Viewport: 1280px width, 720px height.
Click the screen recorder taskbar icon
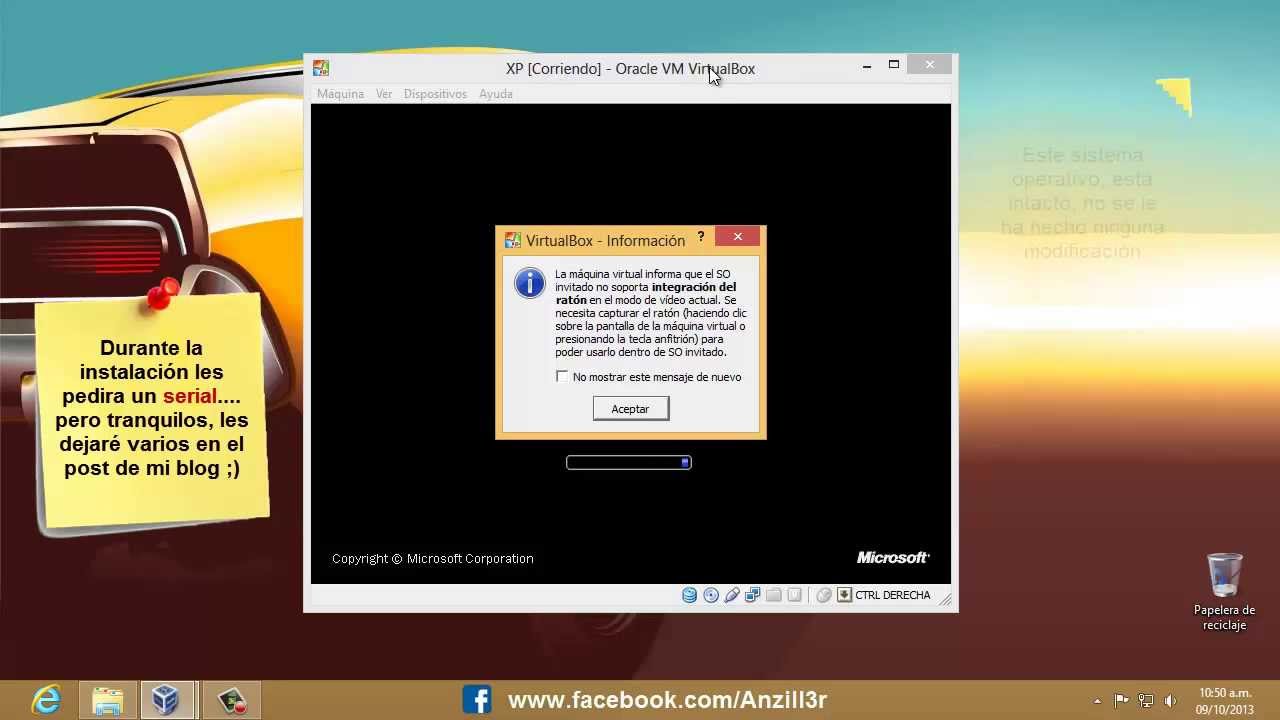(x=232, y=700)
